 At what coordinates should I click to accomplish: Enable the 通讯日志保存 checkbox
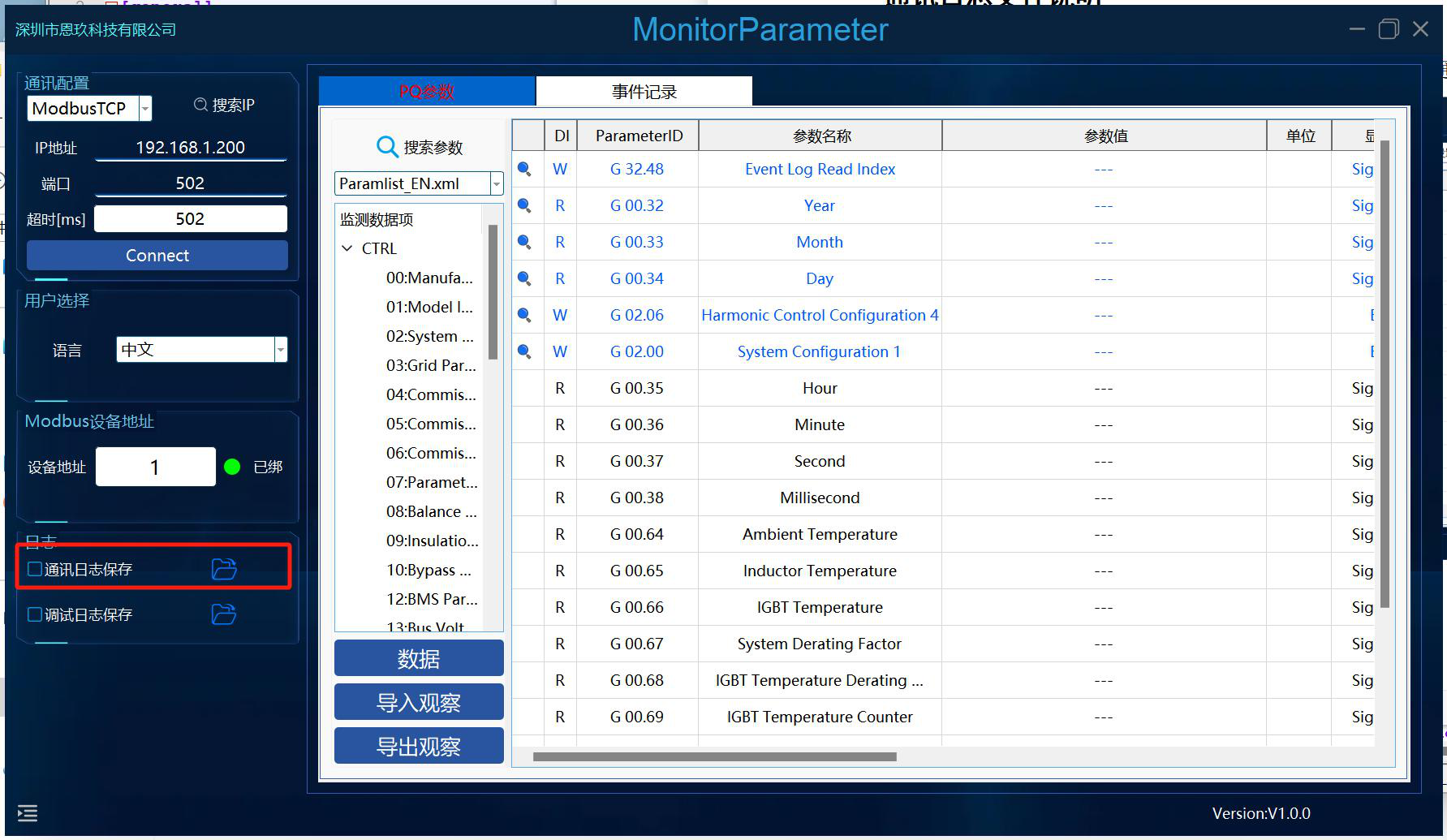[x=35, y=569]
